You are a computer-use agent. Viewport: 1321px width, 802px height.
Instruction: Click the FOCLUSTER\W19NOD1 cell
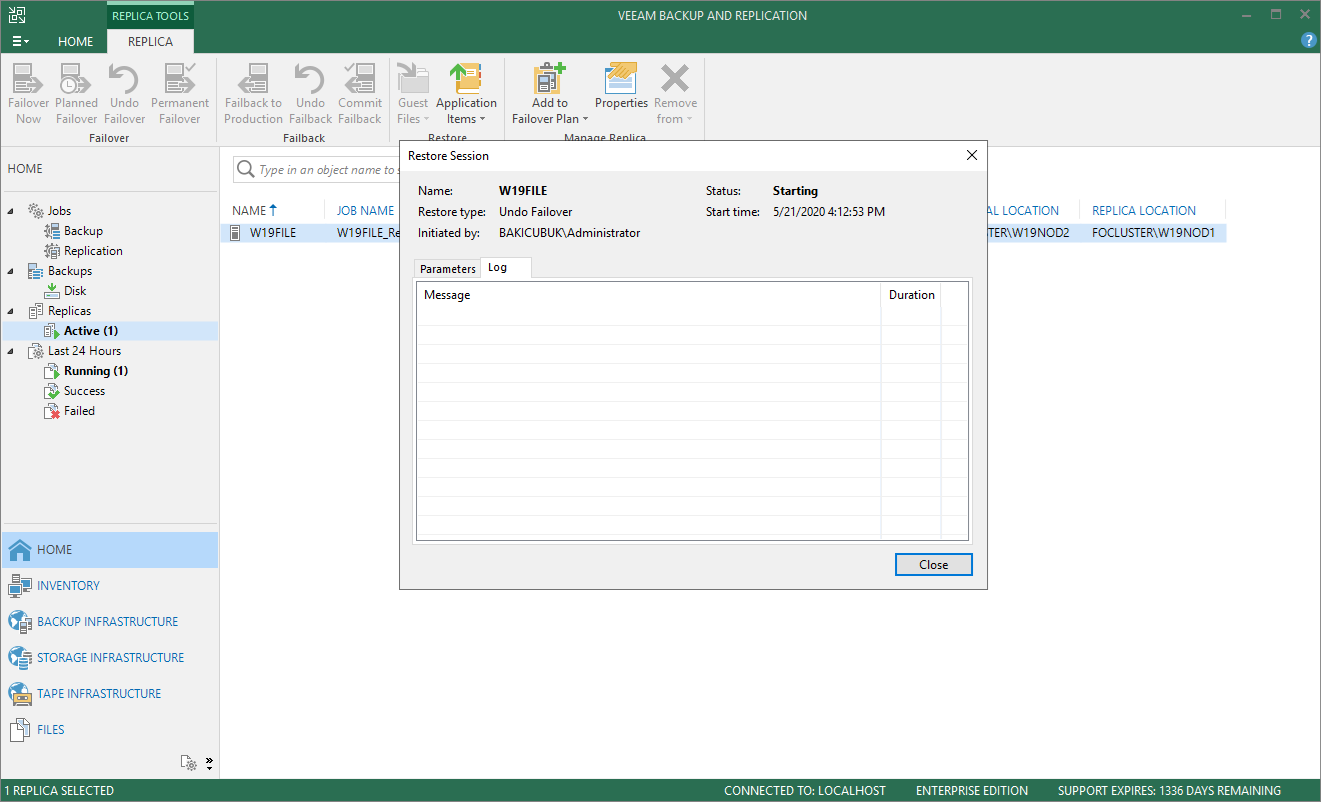pyautogui.click(x=1153, y=233)
